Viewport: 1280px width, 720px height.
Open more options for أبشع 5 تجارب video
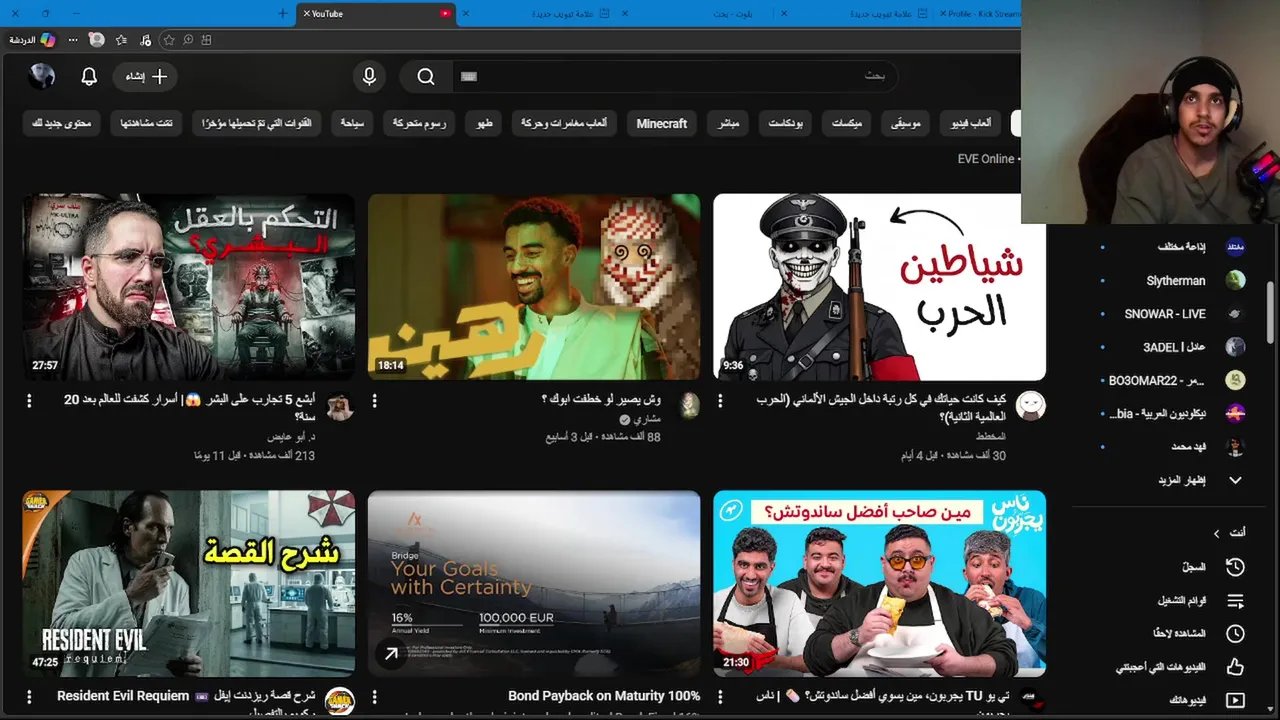(29, 400)
